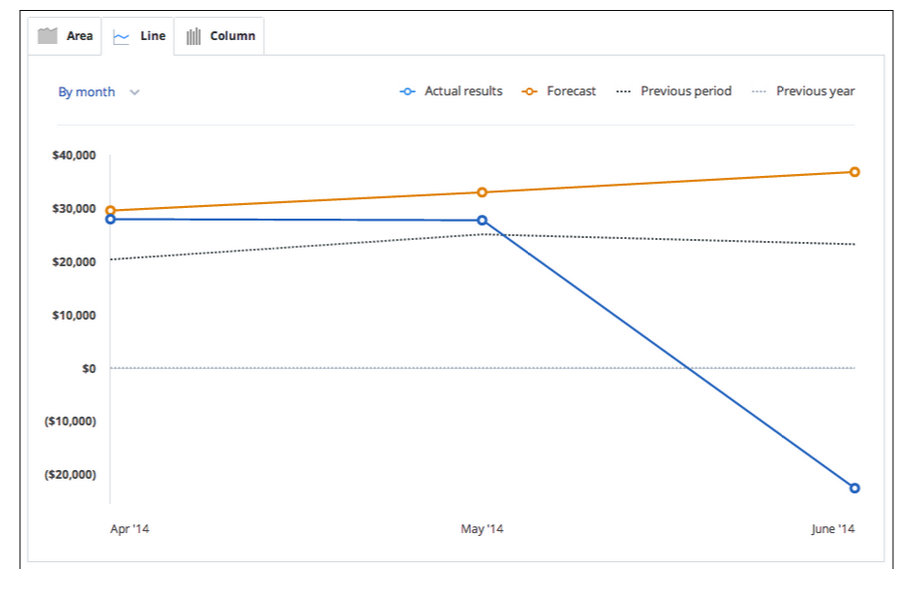Click the Forecast data point for May '14
The height and width of the screenshot is (598, 911).
(x=482, y=192)
